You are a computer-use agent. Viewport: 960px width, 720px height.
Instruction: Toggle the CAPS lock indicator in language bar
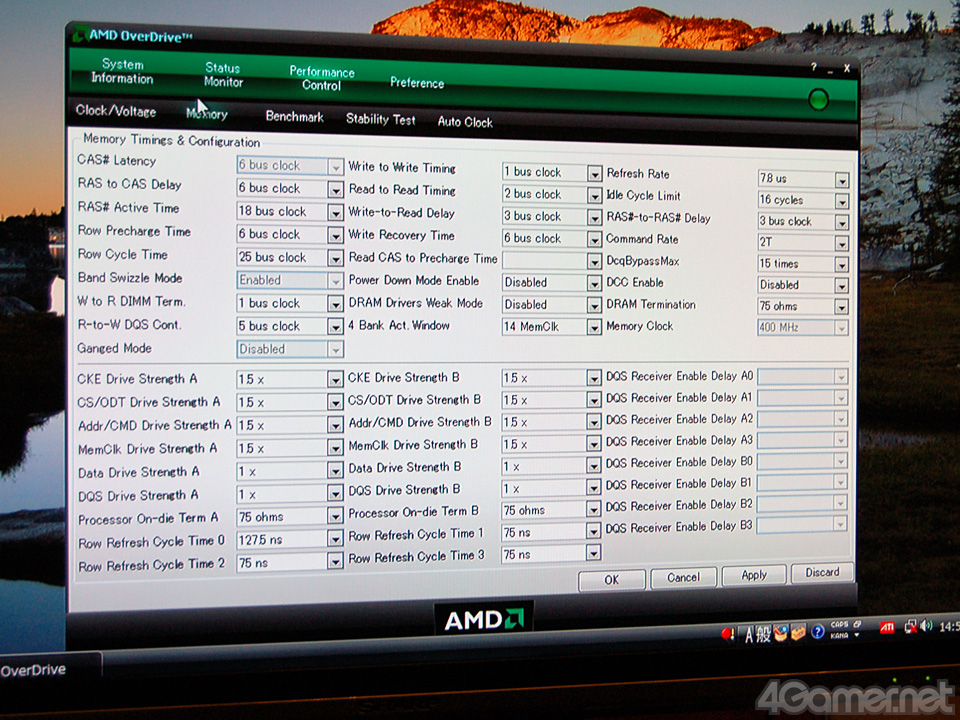tap(839, 624)
